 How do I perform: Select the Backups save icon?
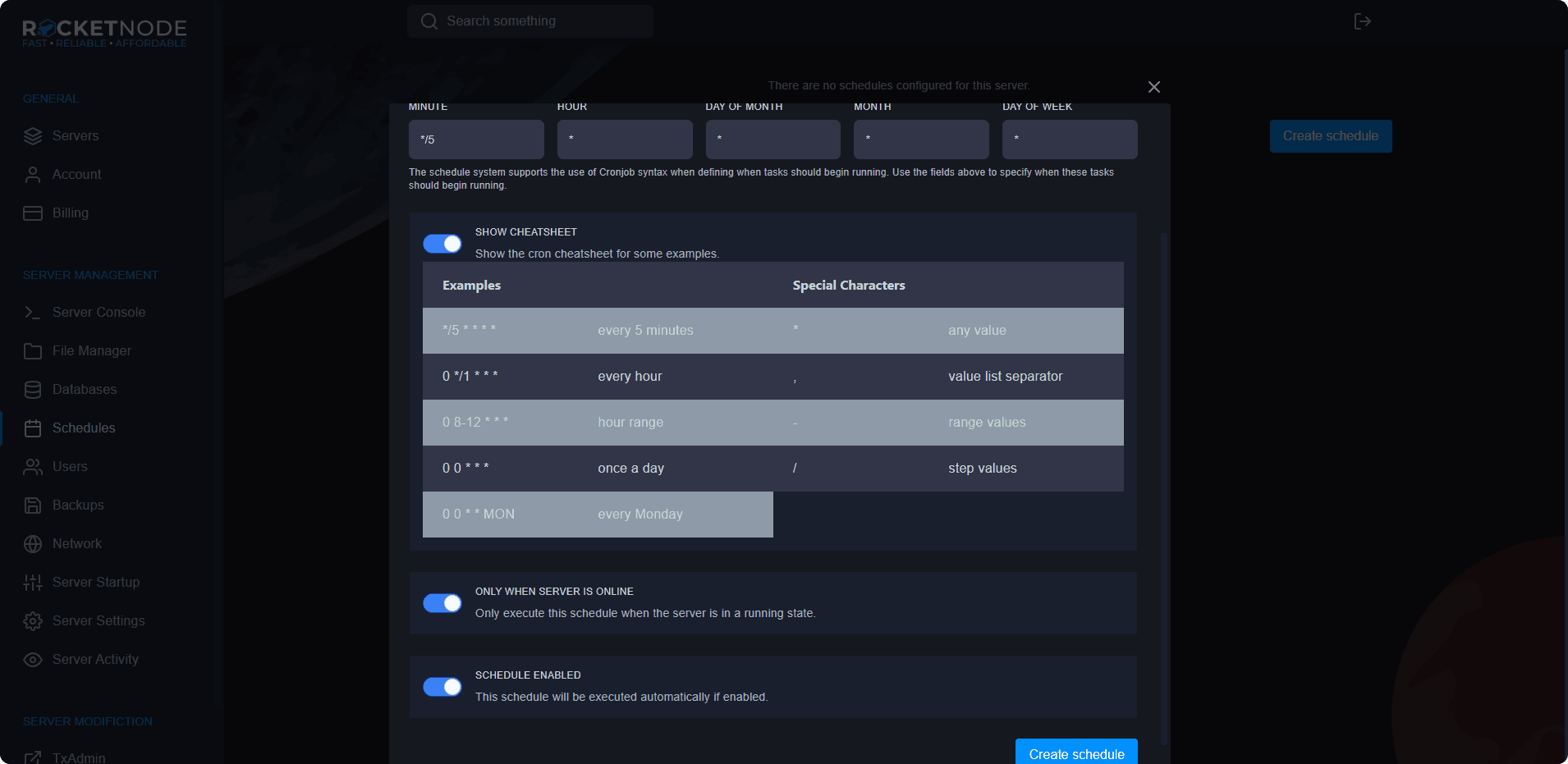tap(33, 506)
